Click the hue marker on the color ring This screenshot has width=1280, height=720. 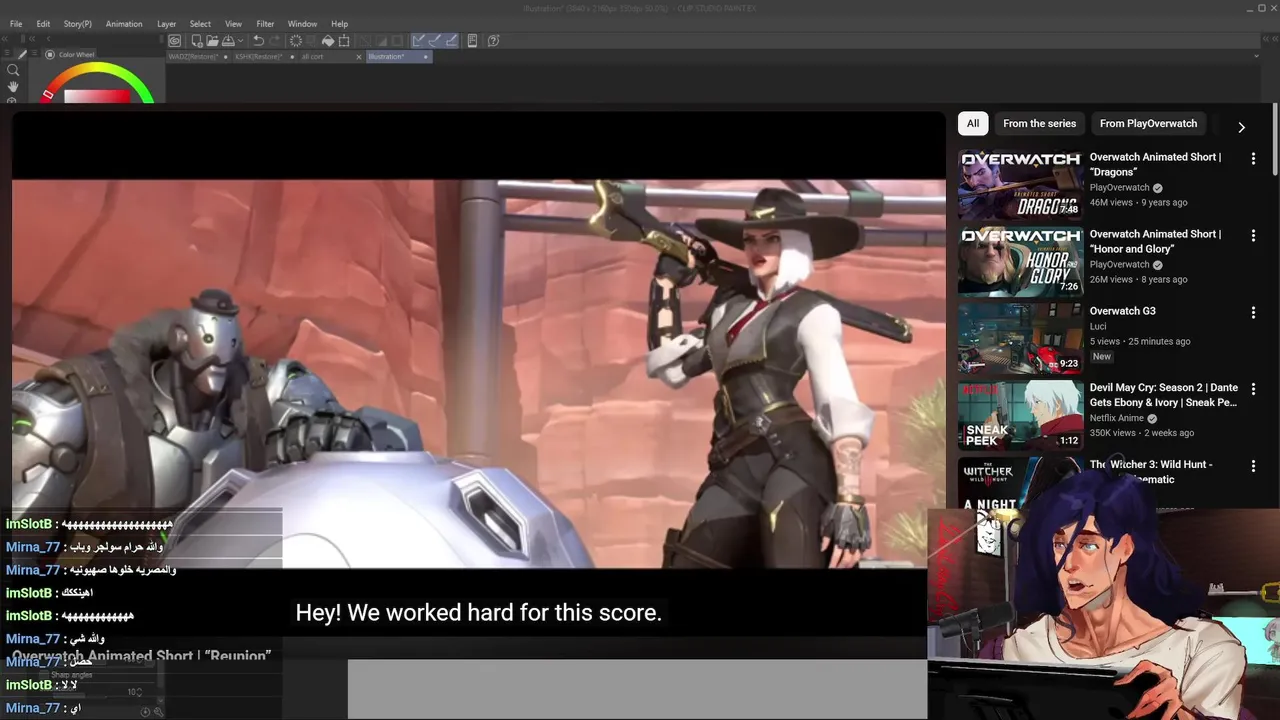[x=47, y=95]
